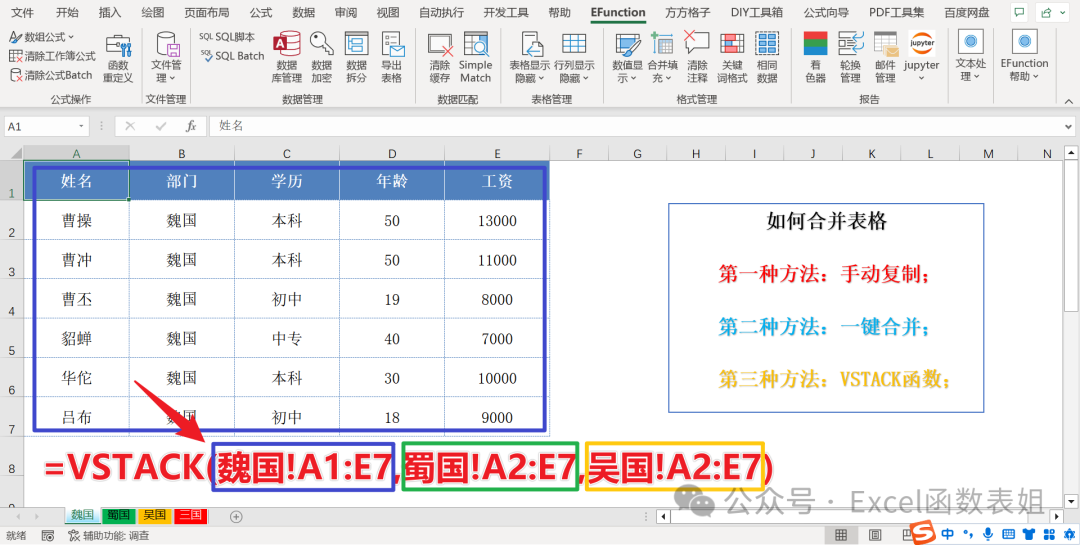Expand the formula bar chevron
The image size is (1080, 545).
(1068, 127)
